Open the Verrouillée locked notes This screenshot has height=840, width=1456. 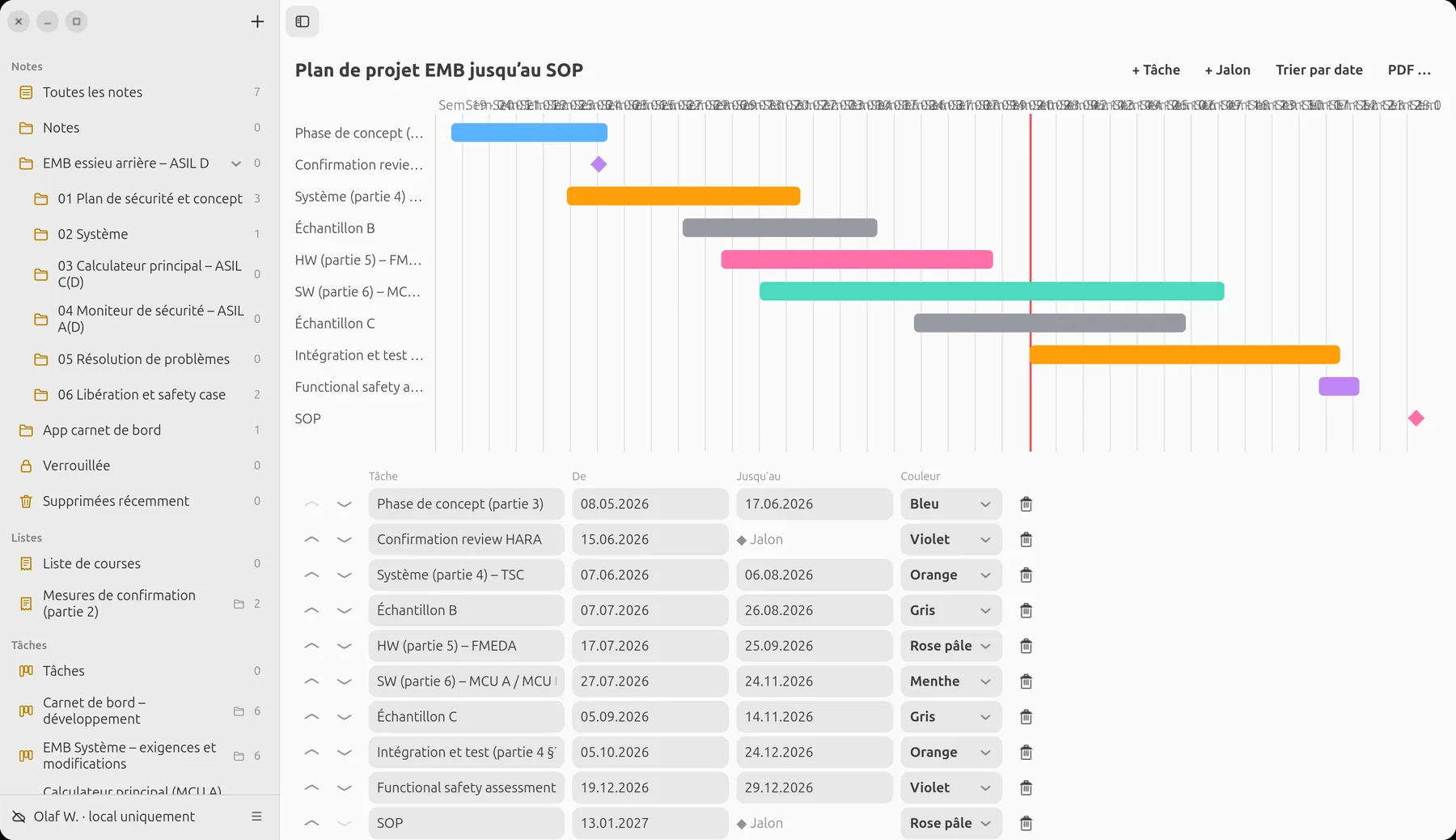[x=139, y=465]
